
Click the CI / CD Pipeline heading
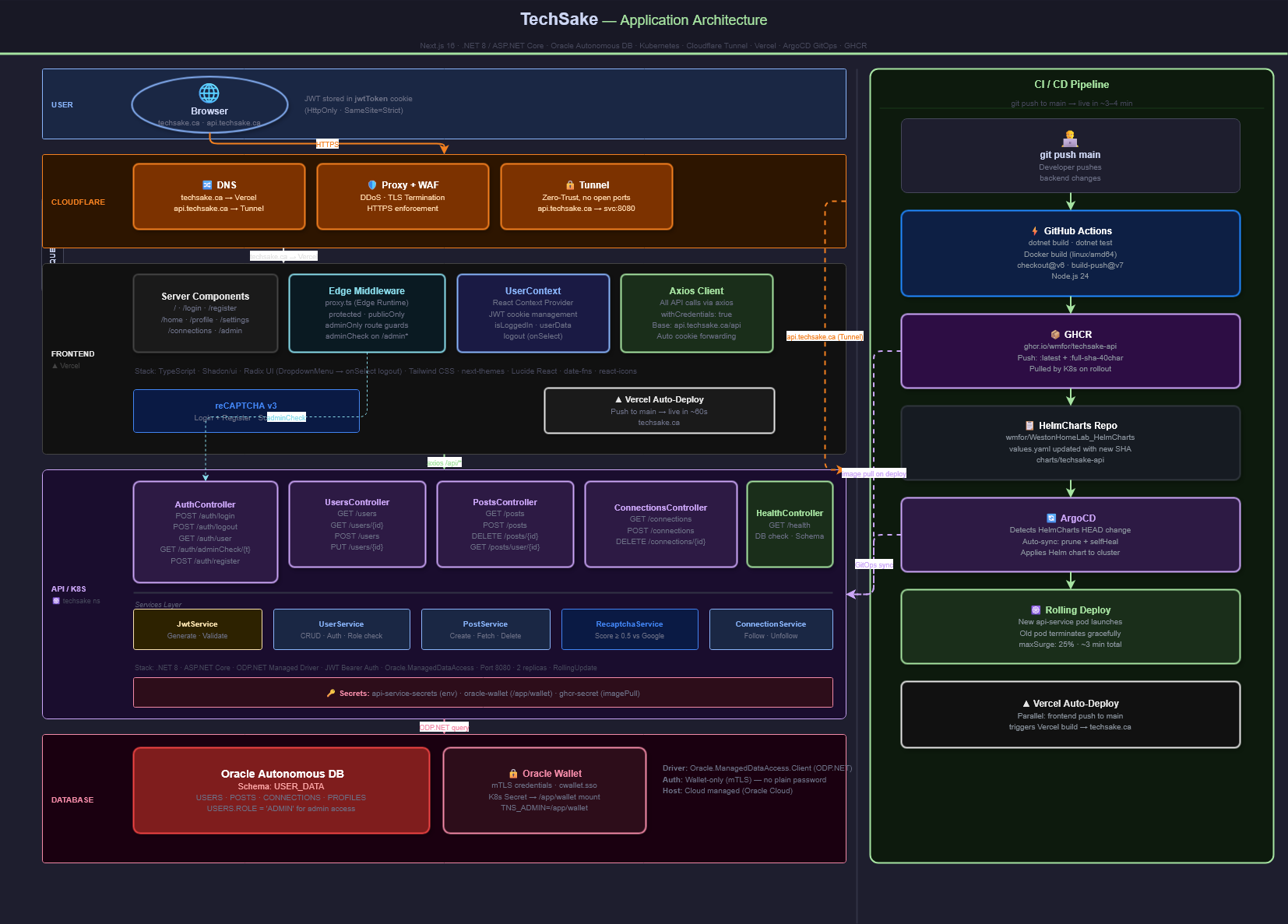pyautogui.click(x=1072, y=84)
